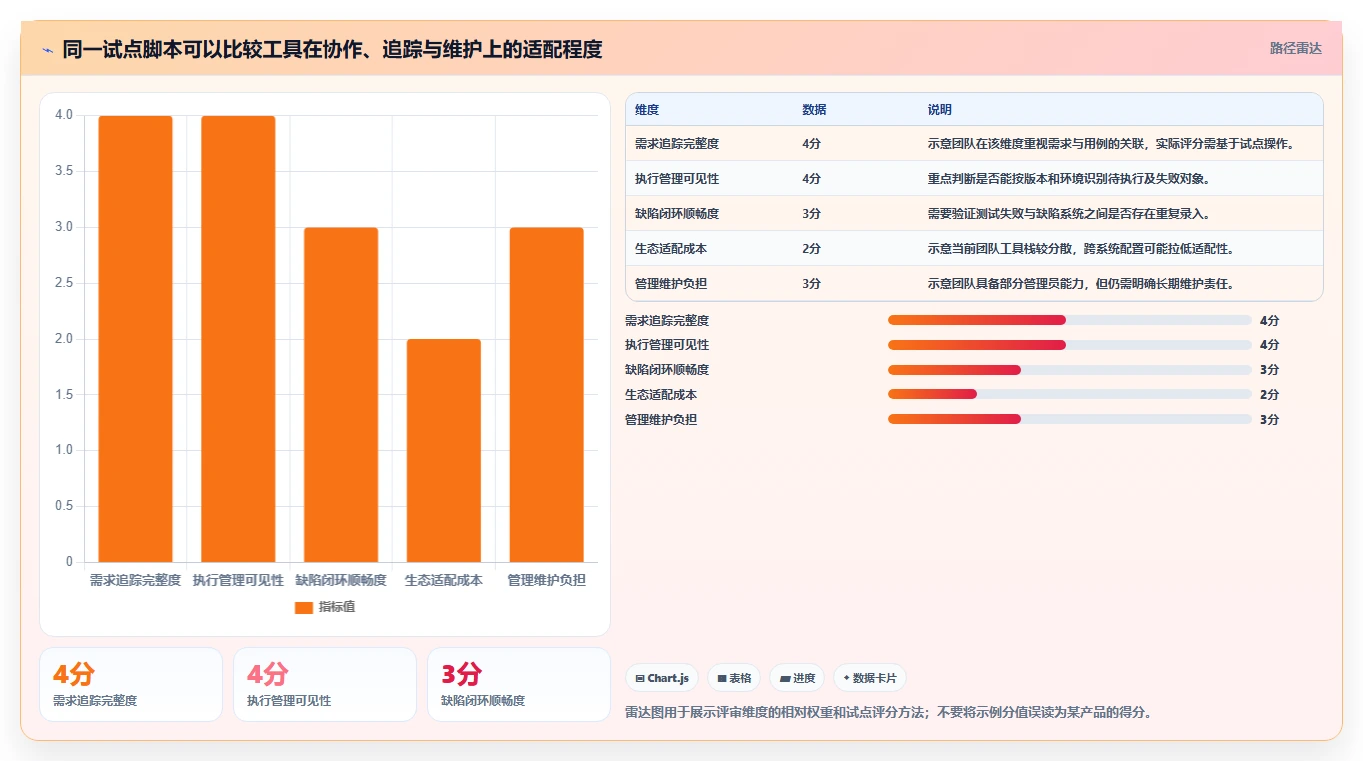Click the table description starting with 需要验证测试失败

1068,214
